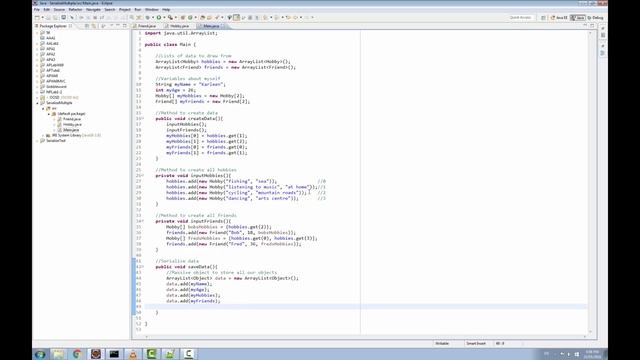
Task: Open the Refactor menu
Action: pos(76,9)
